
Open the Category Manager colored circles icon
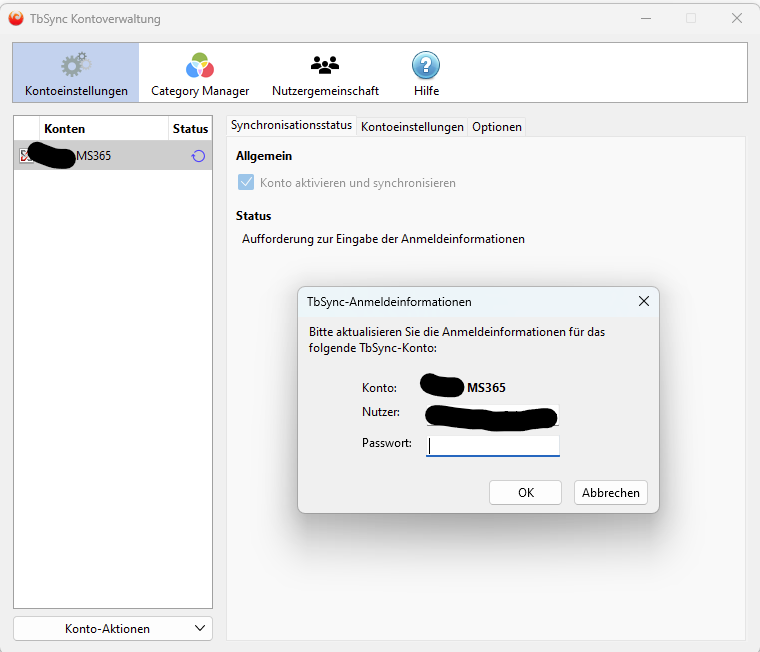200,65
